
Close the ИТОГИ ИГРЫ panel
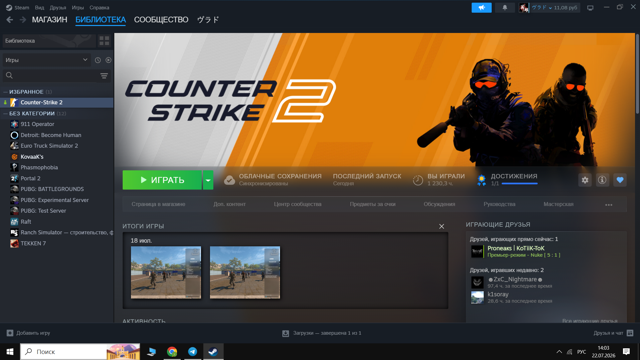pos(441,227)
